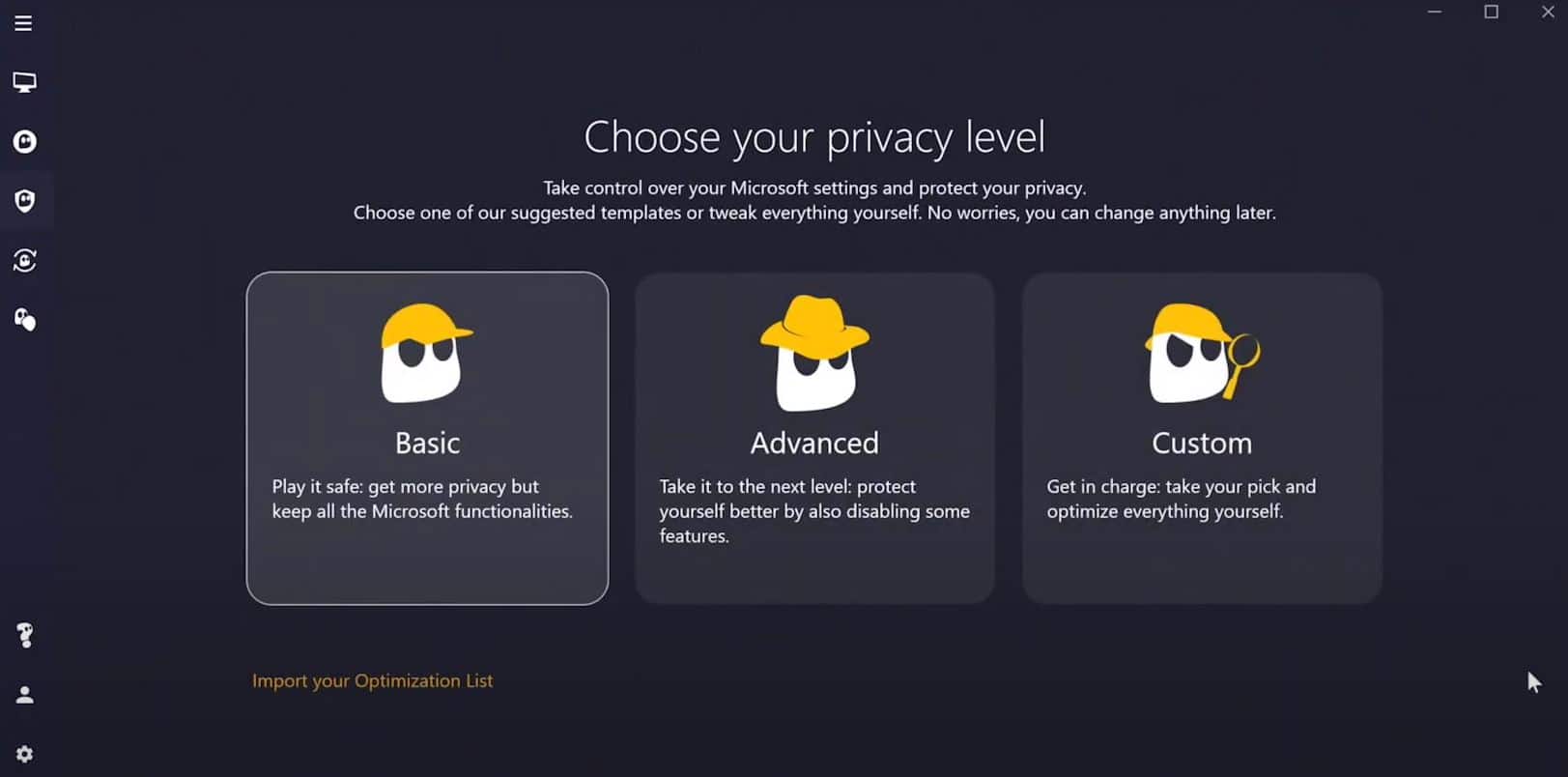Open the user account profile icon
This screenshot has height=777, width=1568.
24,695
